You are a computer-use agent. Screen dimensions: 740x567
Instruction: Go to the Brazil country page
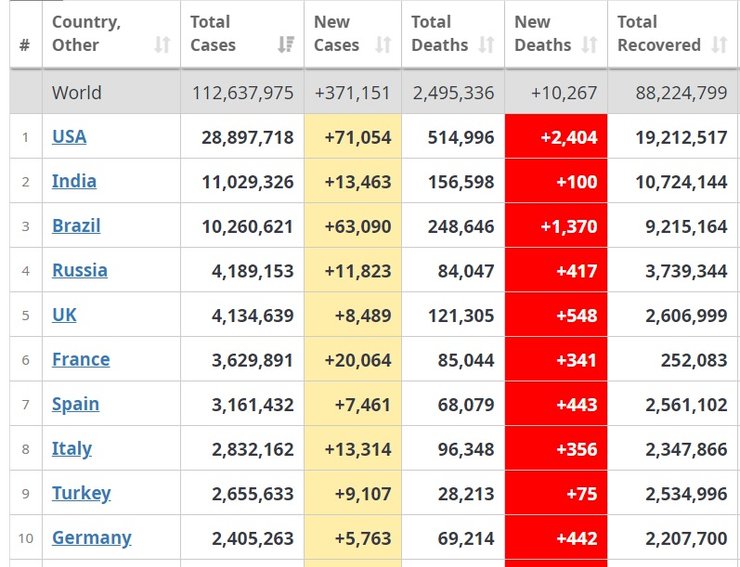[x=76, y=226]
